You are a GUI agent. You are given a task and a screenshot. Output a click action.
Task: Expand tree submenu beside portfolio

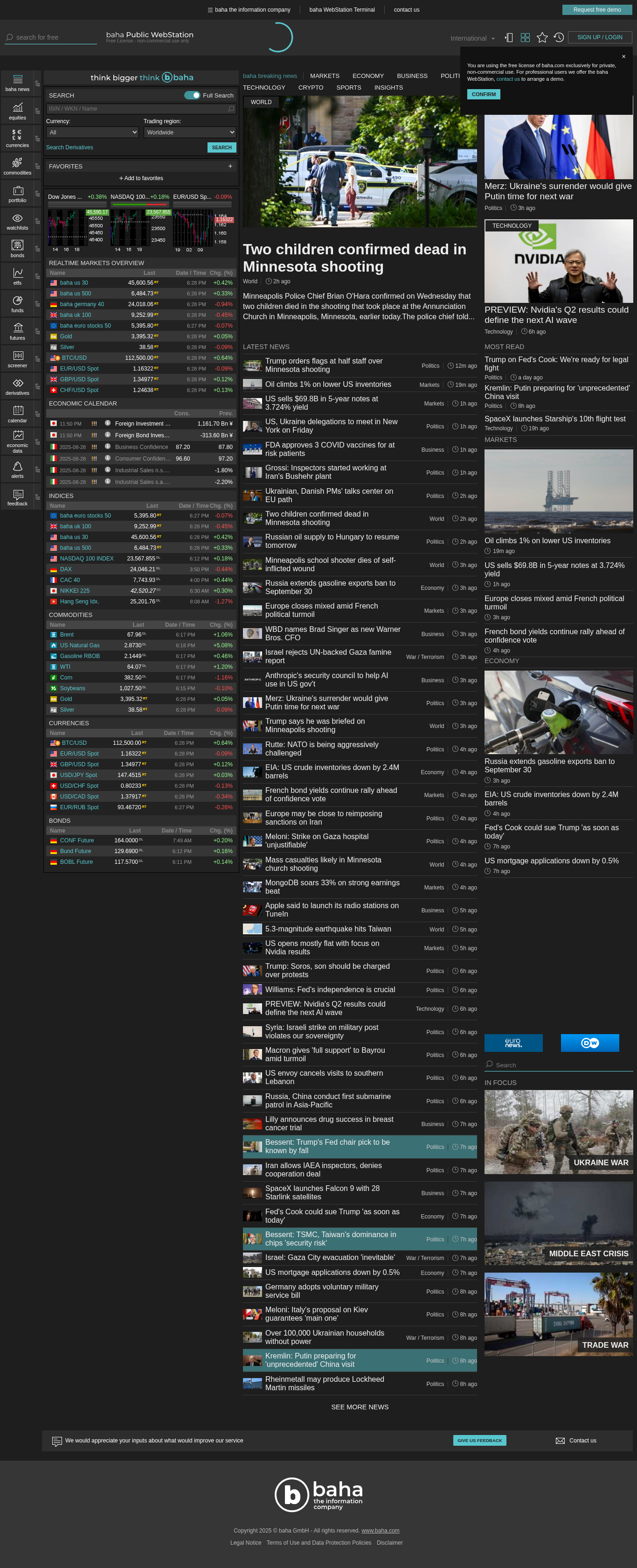[x=37, y=194]
